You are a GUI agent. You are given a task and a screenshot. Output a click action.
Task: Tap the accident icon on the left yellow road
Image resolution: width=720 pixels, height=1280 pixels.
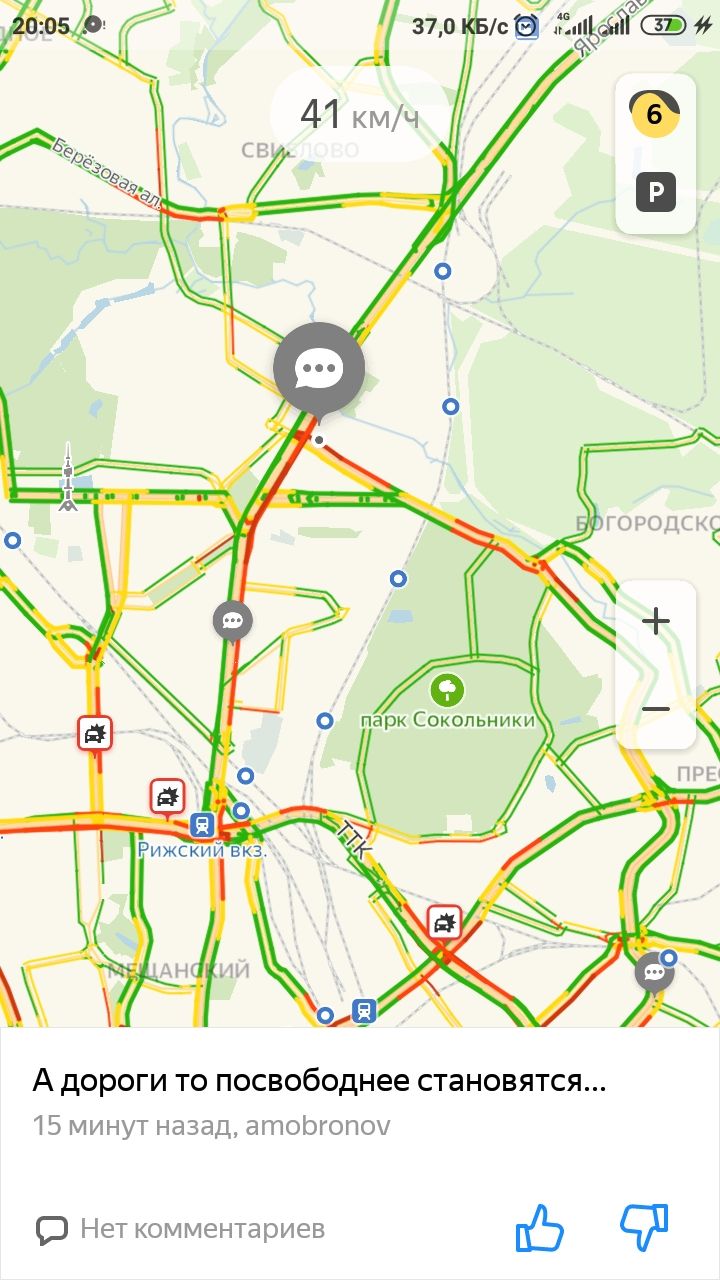click(x=95, y=733)
